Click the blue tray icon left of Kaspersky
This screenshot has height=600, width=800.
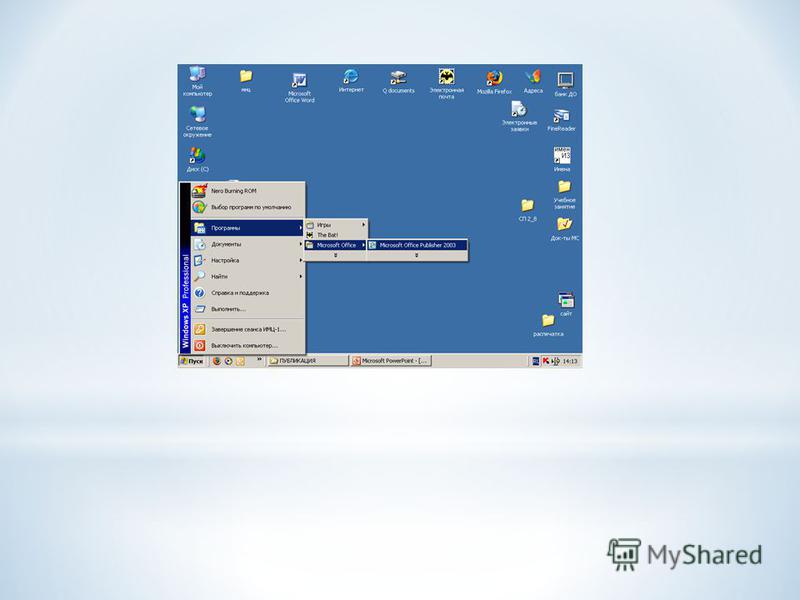[x=536, y=361]
